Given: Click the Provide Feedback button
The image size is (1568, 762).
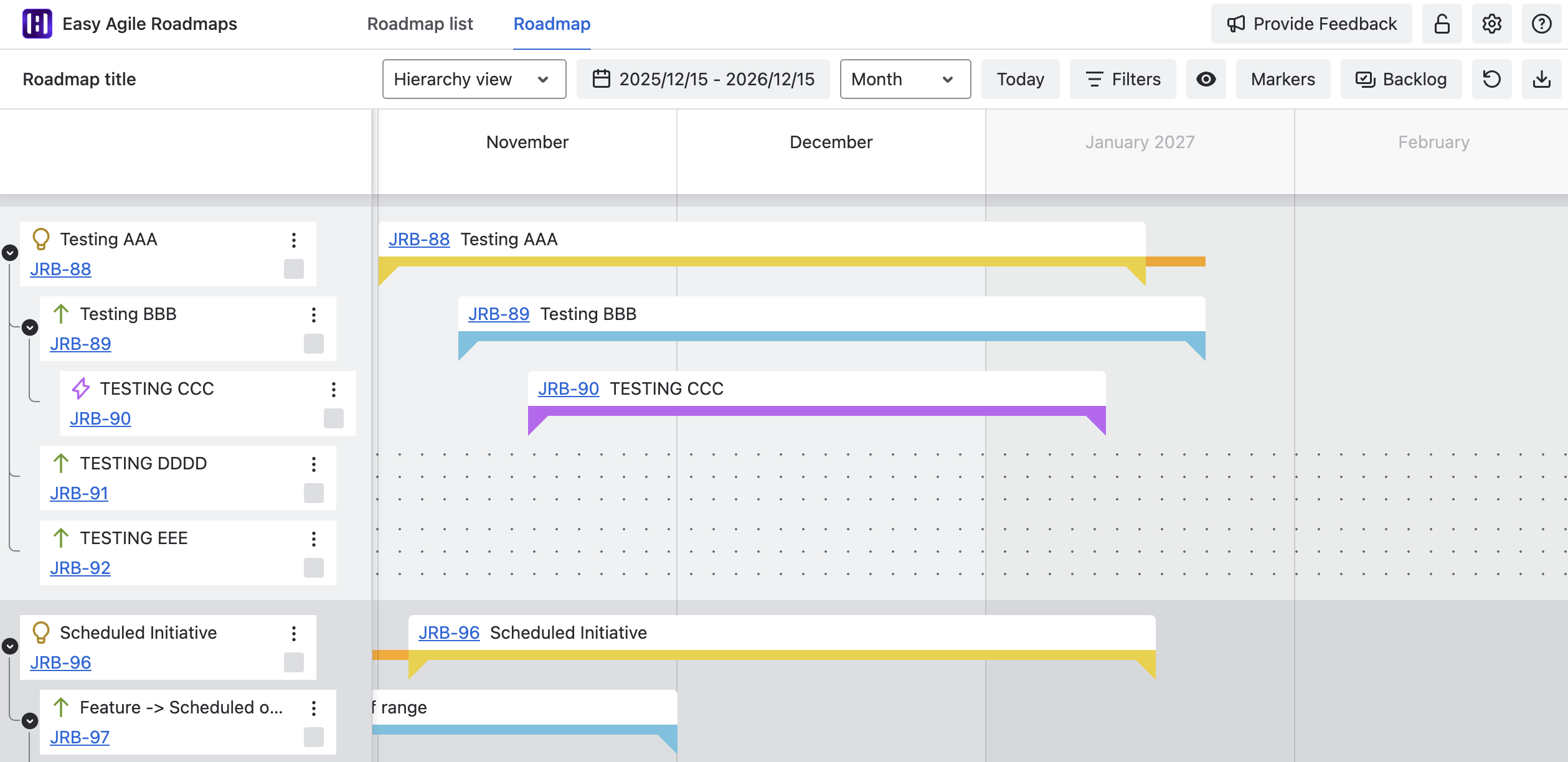Looking at the screenshot, I should pyautogui.click(x=1311, y=24).
